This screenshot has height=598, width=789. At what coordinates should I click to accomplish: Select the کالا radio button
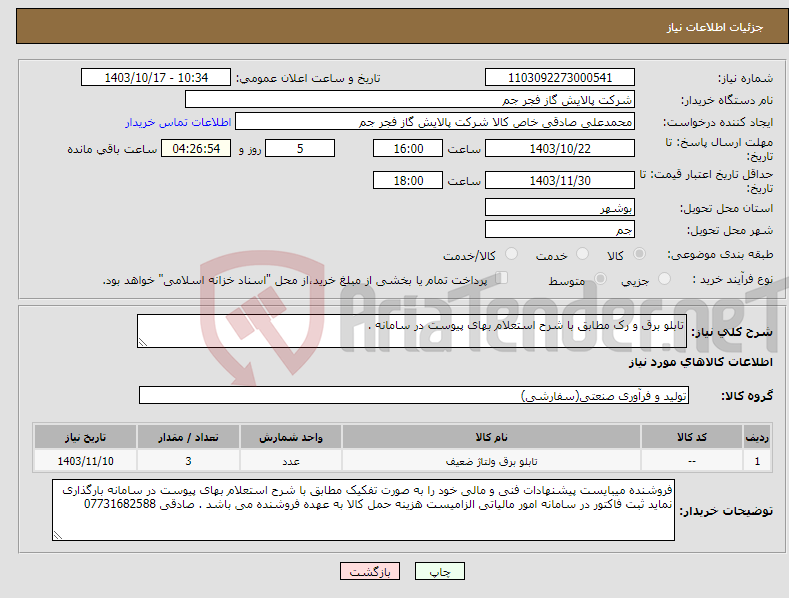click(x=639, y=254)
